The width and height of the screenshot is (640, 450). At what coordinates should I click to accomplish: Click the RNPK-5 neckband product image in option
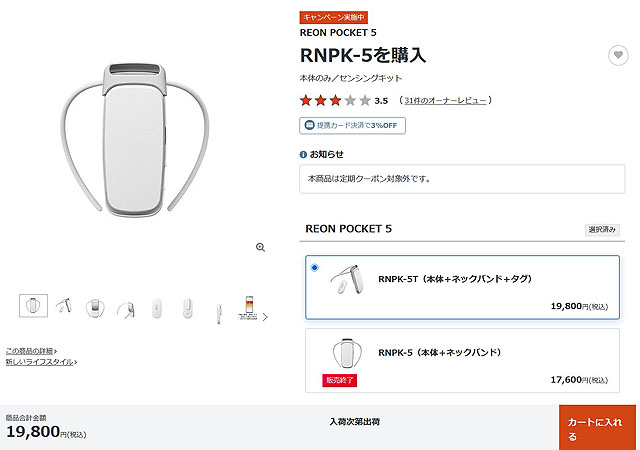click(x=347, y=354)
